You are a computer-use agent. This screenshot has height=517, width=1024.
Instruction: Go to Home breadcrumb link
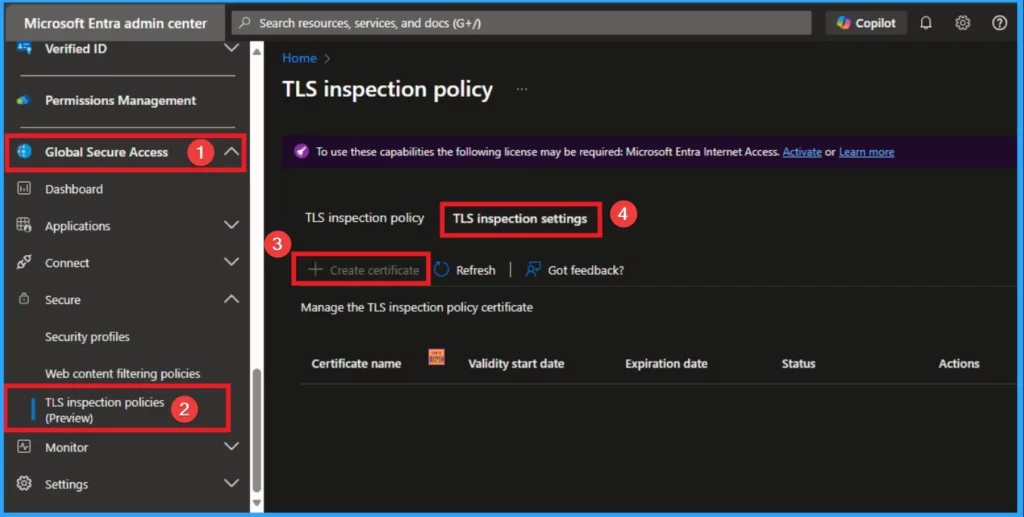[x=299, y=58]
